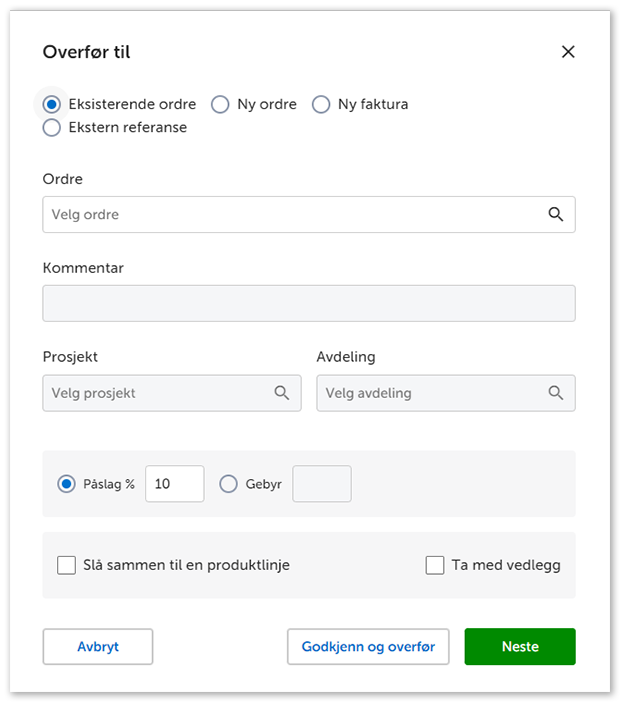Screen dimensions: 620x702
Task: Click the search icon in Velg avdeling
Action: (x=556, y=393)
